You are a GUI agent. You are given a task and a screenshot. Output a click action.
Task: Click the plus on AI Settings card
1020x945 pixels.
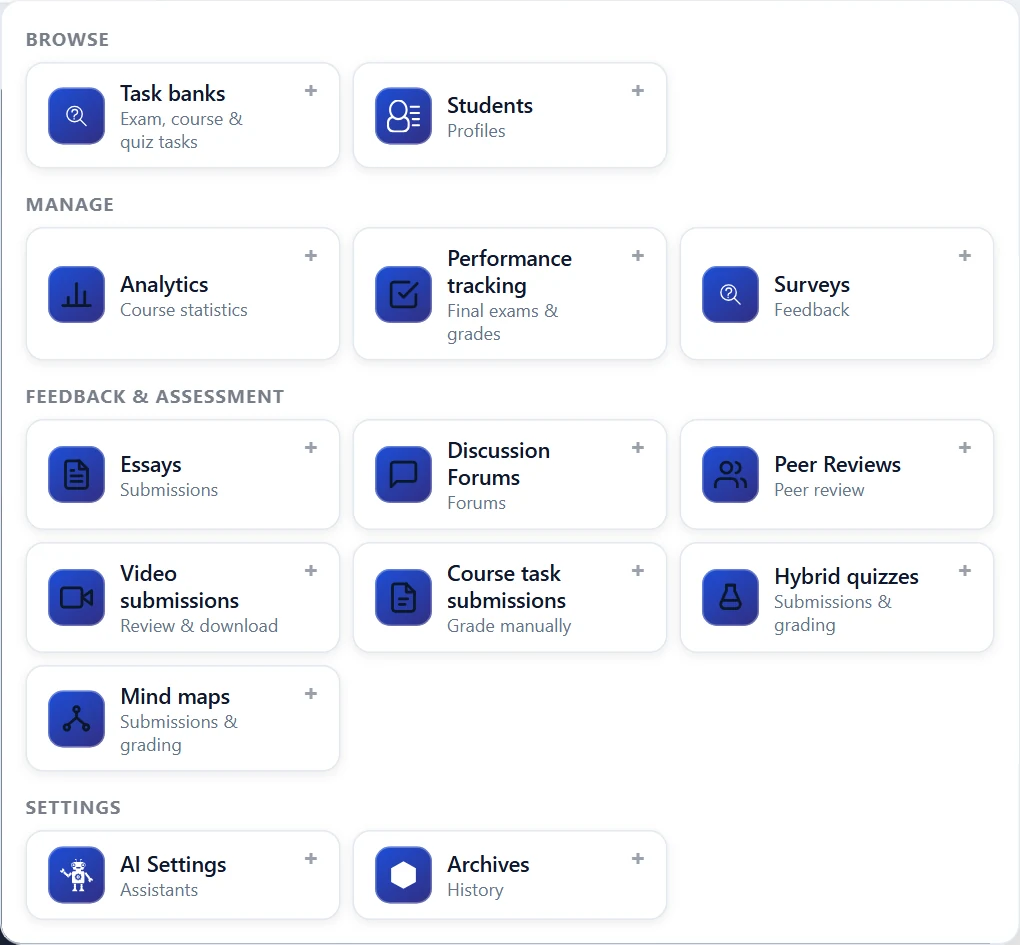point(311,858)
